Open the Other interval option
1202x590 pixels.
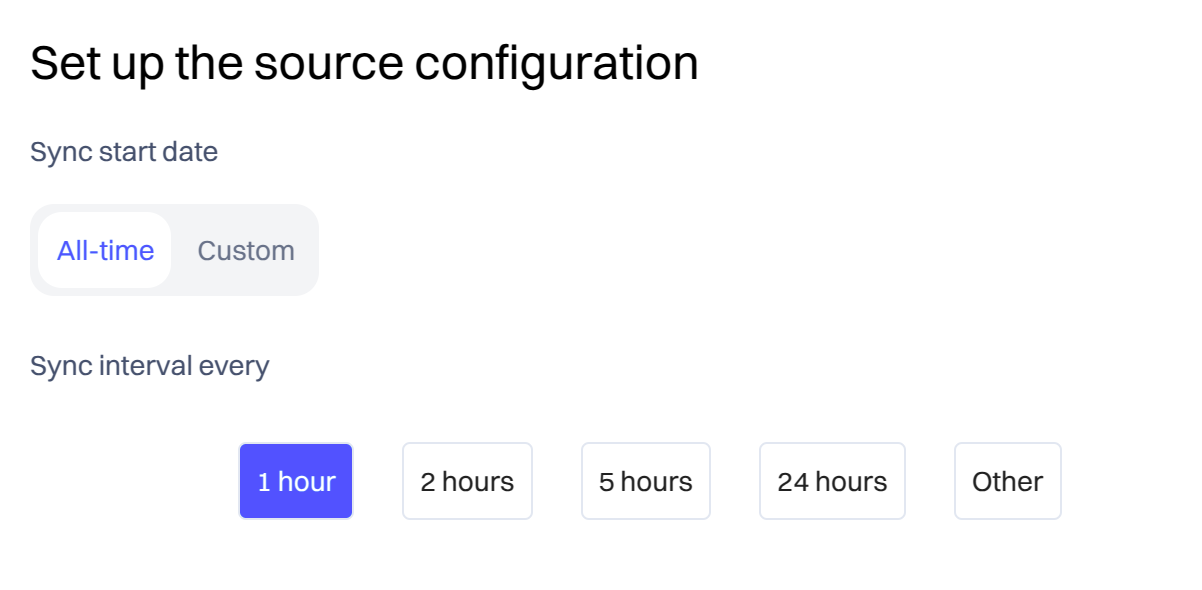(x=1008, y=481)
